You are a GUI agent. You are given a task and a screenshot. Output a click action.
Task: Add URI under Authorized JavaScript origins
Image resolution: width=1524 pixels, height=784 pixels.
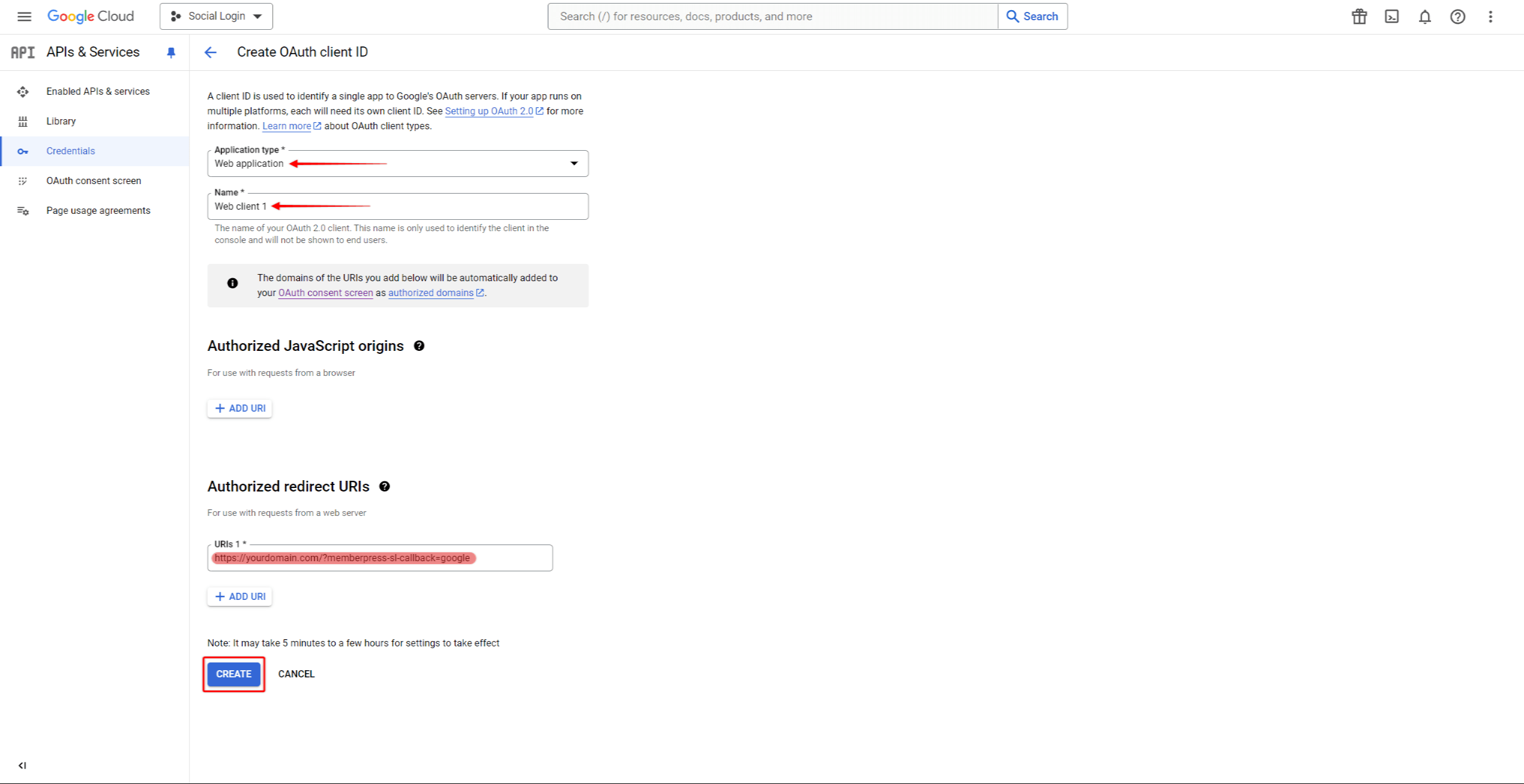240,408
